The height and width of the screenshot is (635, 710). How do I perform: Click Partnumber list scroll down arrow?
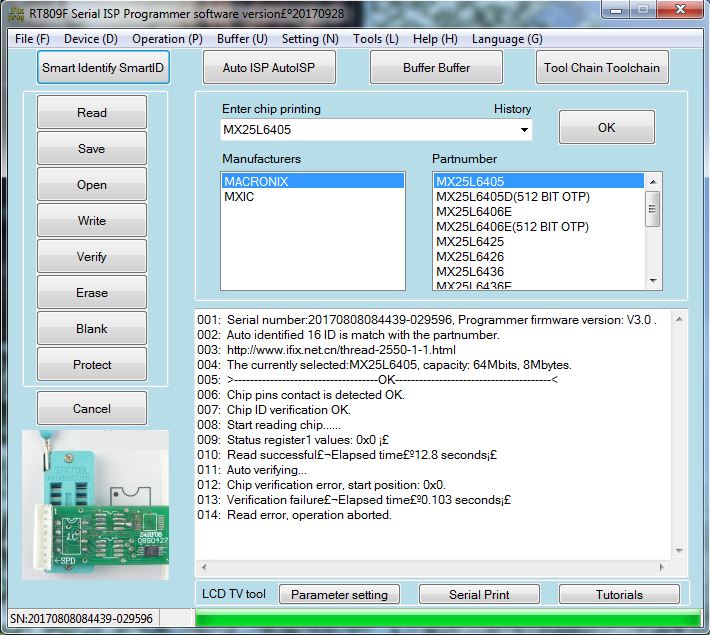[653, 280]
